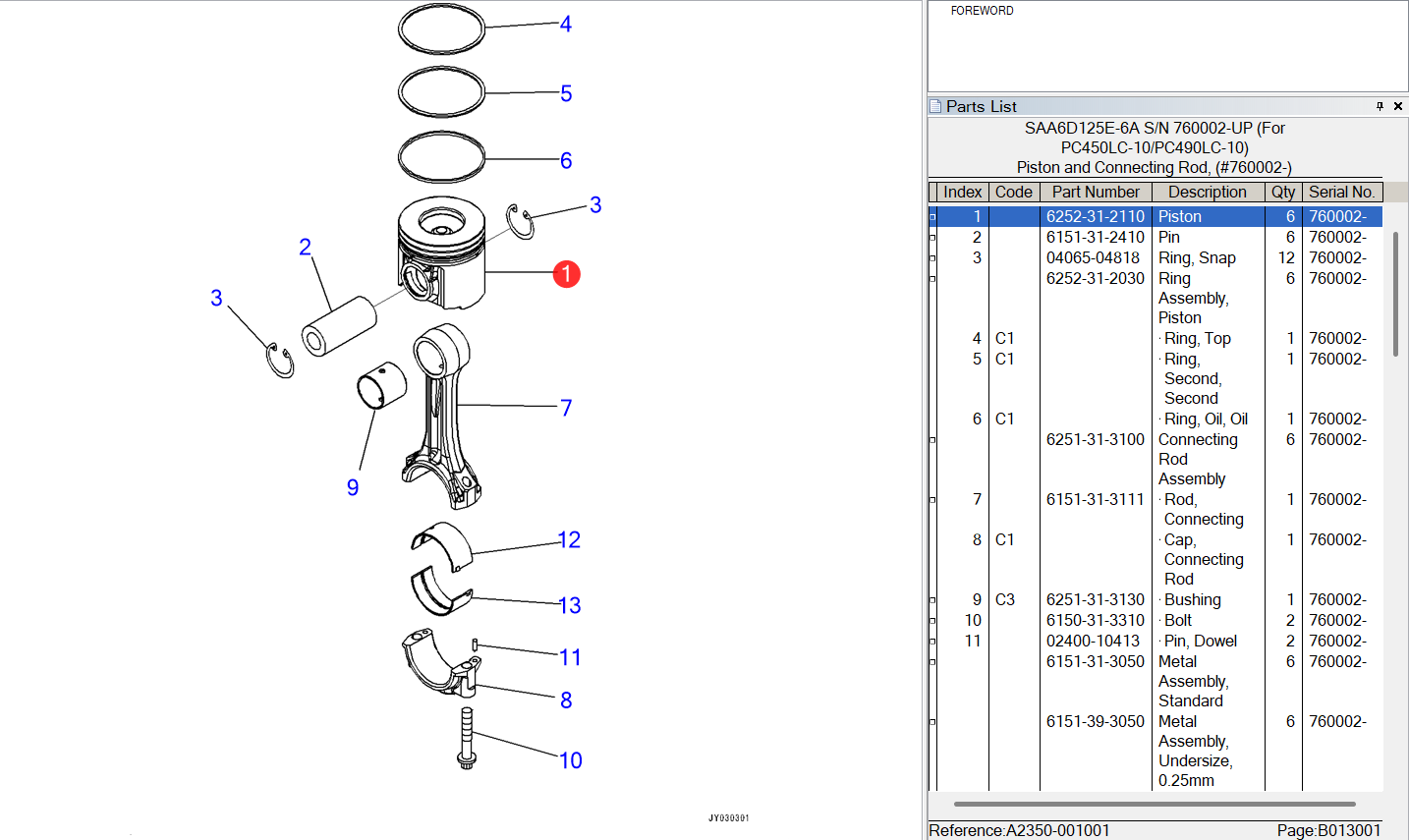Select callout 4 for the top ring

pyautogui.click(x=566, y=25)
